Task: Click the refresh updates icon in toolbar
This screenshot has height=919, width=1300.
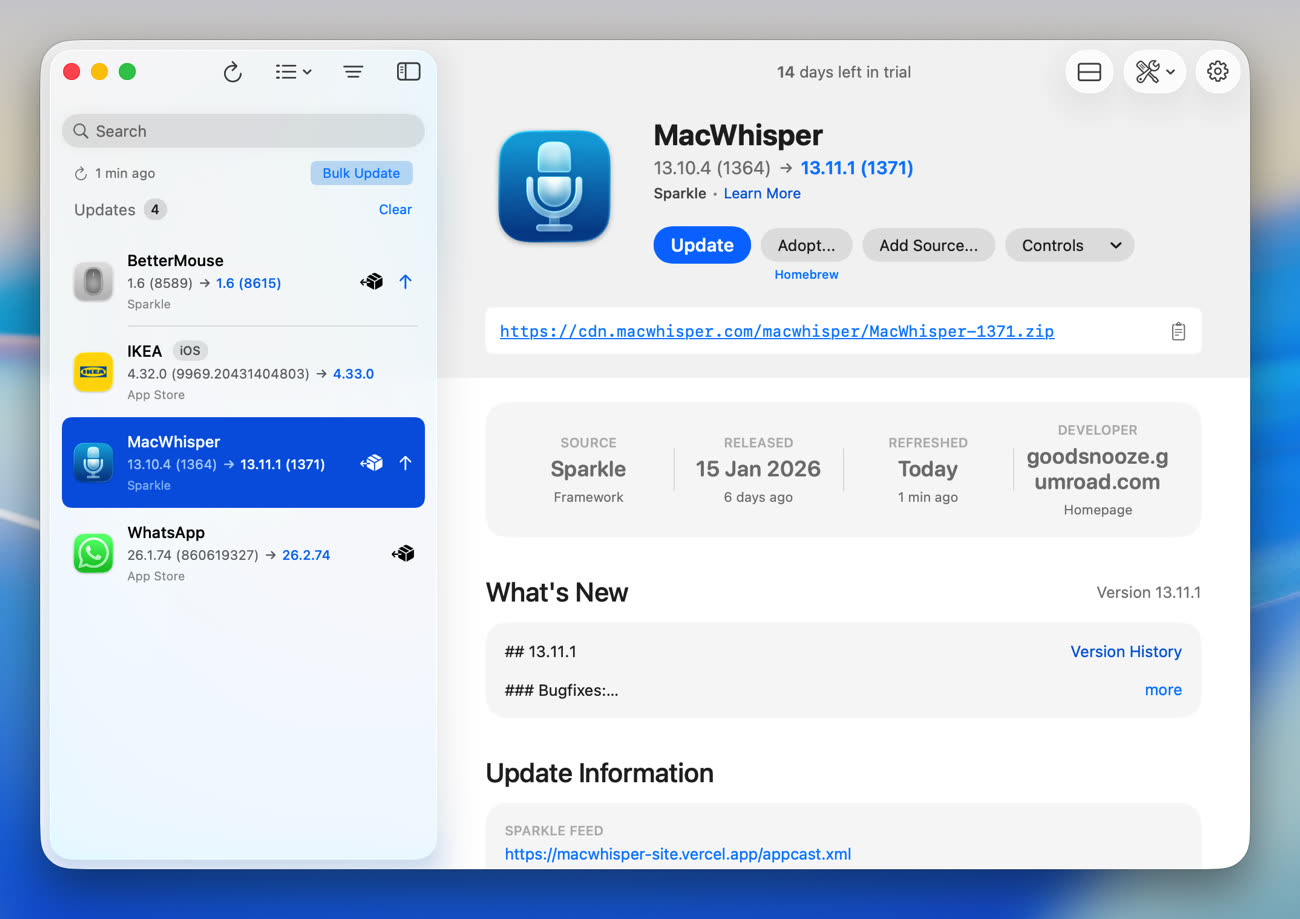Action: pos(232,72)
